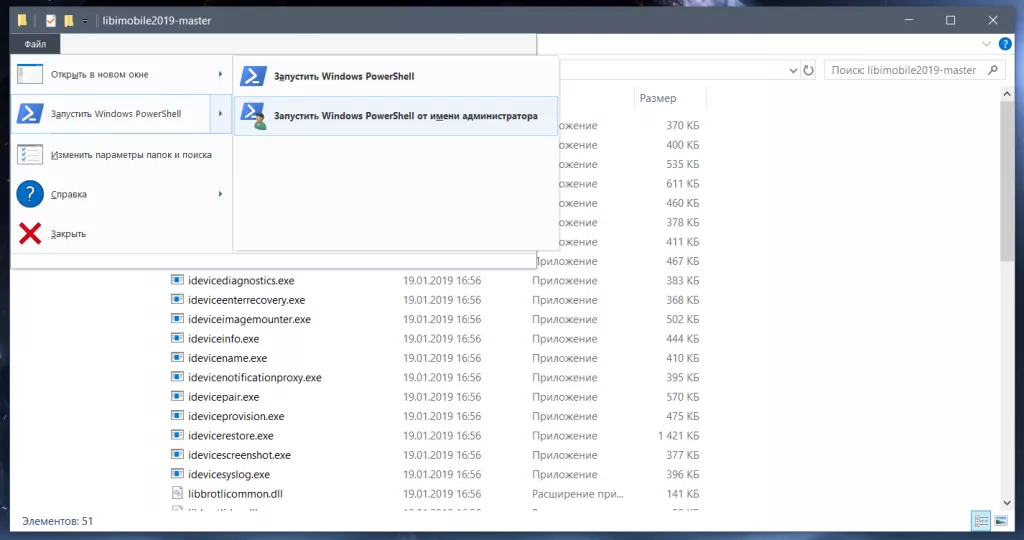This screenshot has width=1024, height=540.
Task: Expand the Открыть в новом окне submenu arrow
Action: pos(220,74)
